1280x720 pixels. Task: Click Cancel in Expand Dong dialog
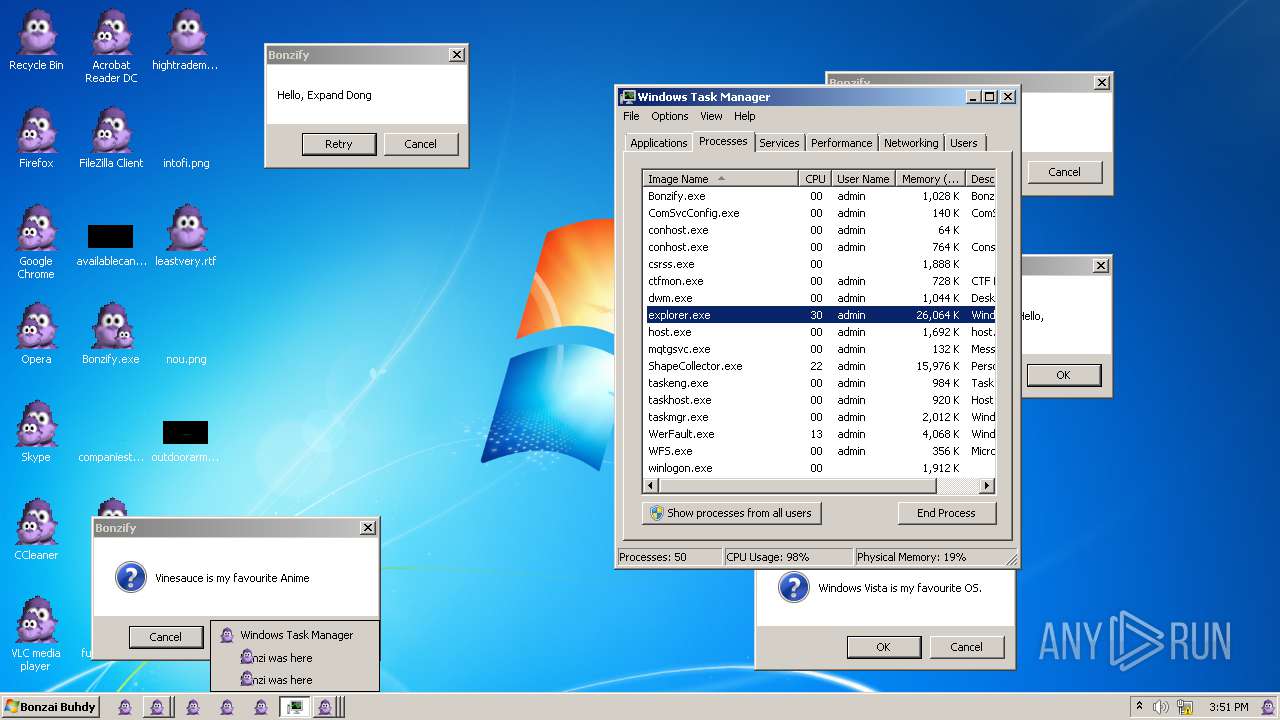point(420,144)
